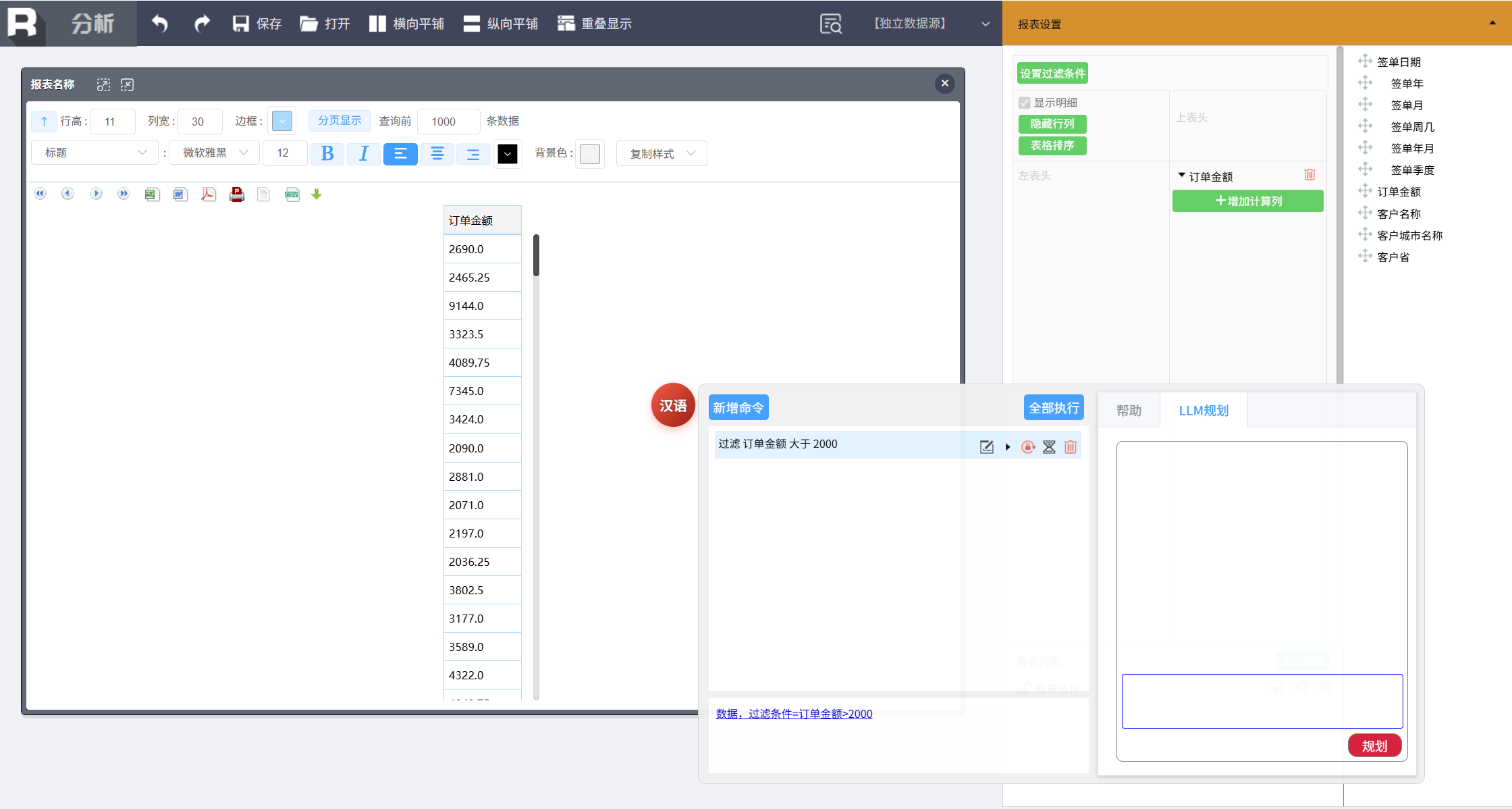Screen dimensions: 1512x809
Task: Click the undo arrow in top toolbar
Action: point(160,24)
